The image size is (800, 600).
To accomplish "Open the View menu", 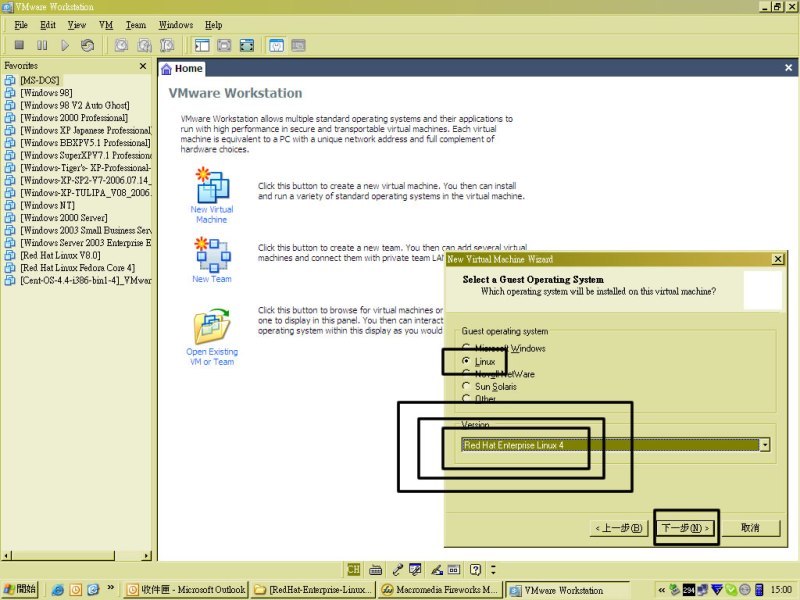I will (77, 25).
